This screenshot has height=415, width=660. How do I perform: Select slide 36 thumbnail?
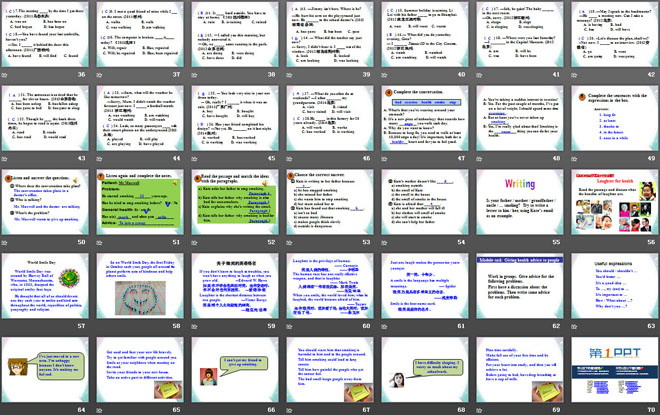pos(45,34)
